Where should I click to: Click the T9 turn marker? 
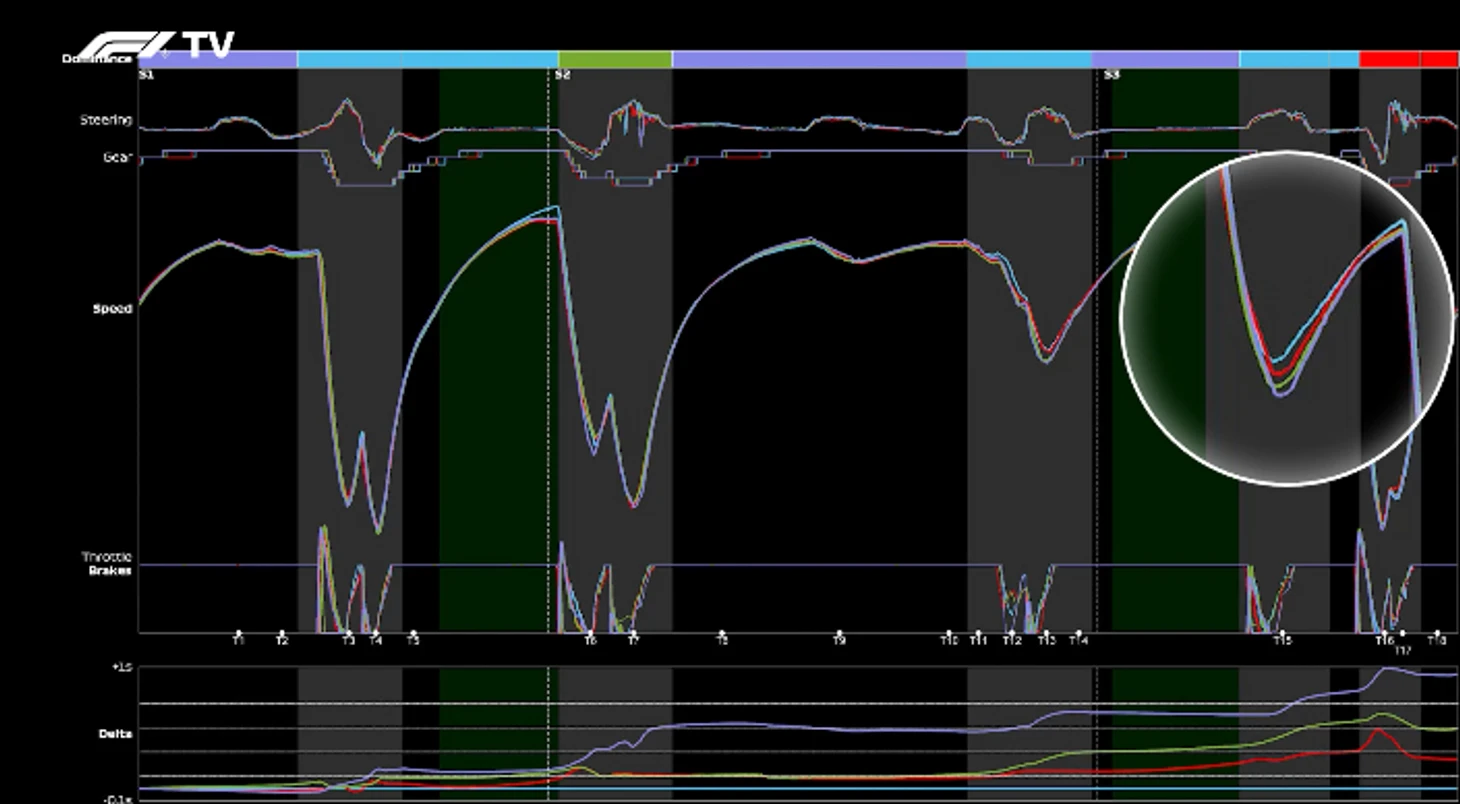pyautogui.click(x=840, y=639)
